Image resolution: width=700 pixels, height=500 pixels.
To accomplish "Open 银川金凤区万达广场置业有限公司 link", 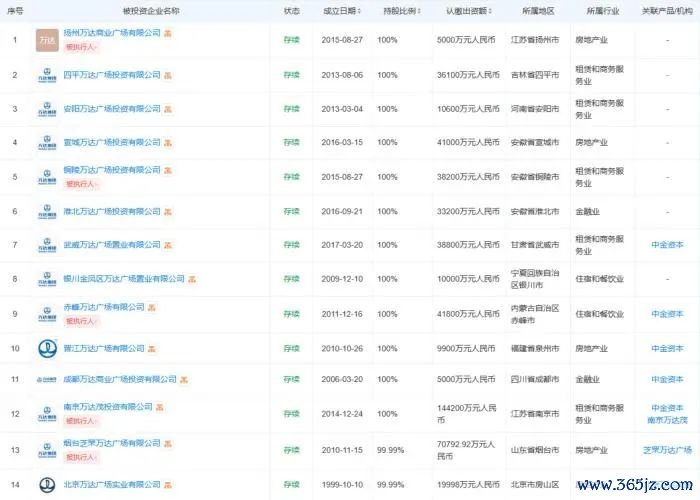I will click(x=124, y=279).
